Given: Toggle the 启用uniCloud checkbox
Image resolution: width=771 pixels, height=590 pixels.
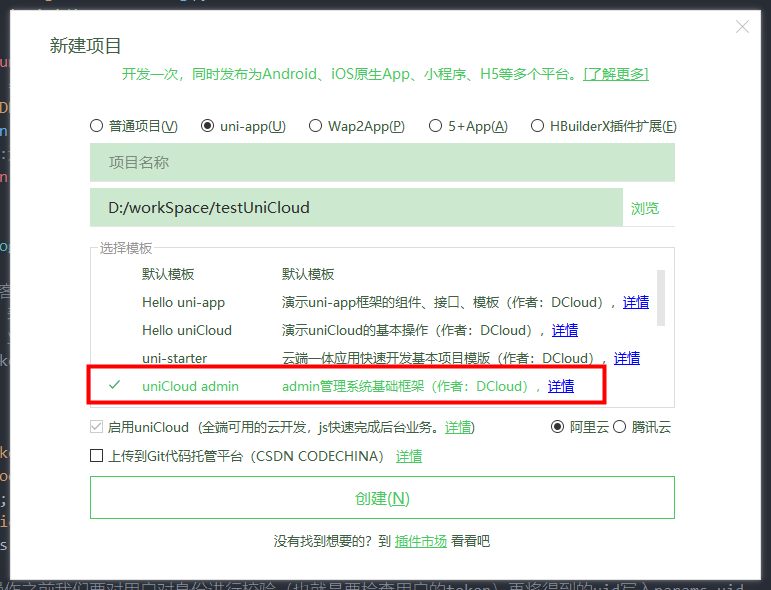Looking at the screenshot, I should click(x=96, y=427).
